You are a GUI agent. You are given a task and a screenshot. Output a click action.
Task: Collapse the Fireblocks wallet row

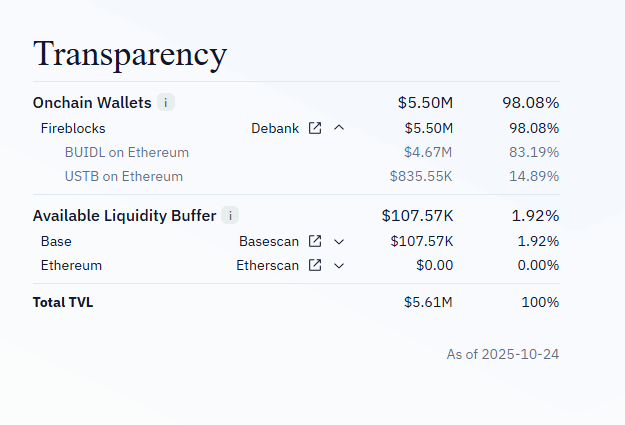click(x=339, y=128)
